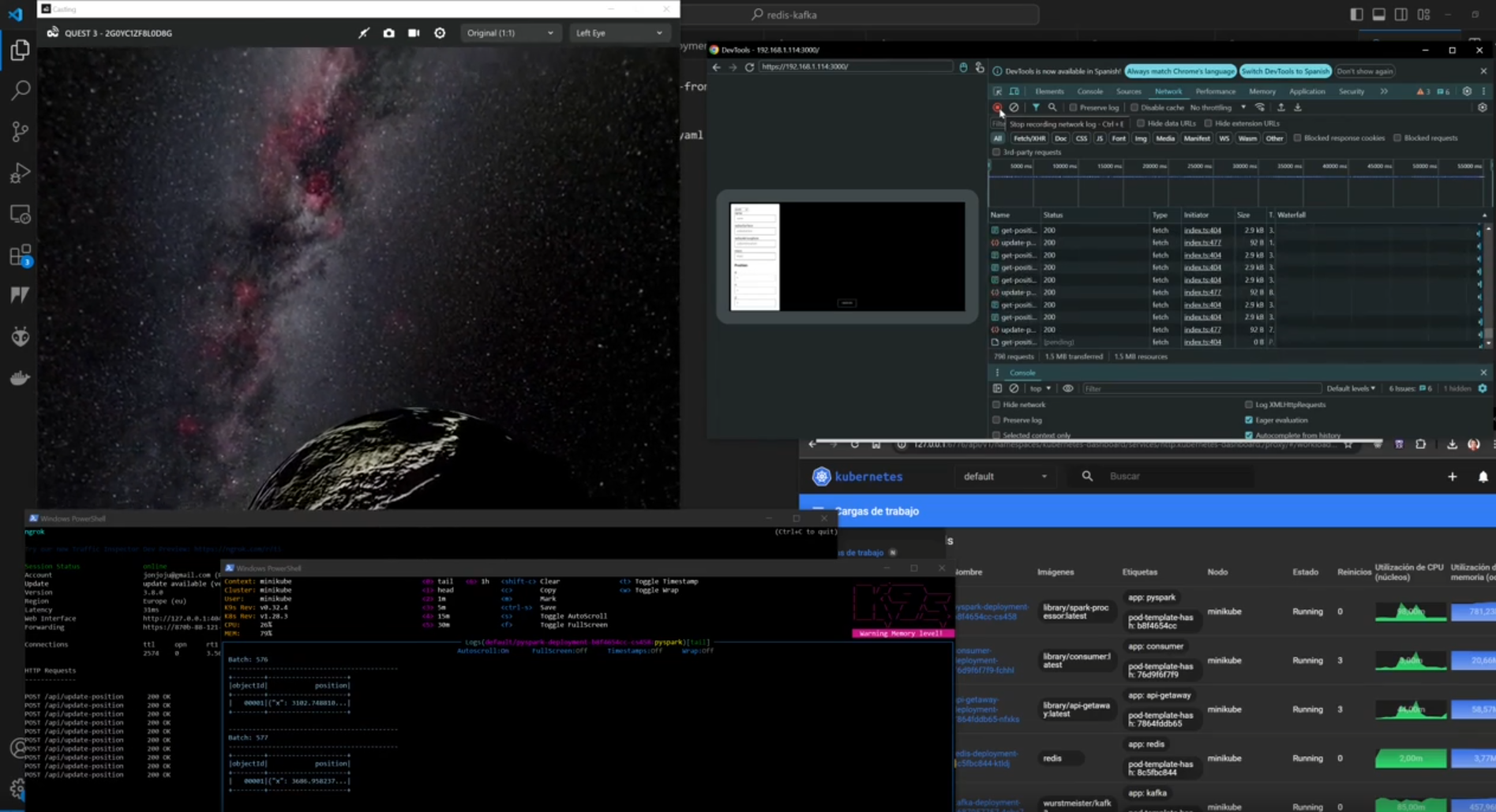Click the Kubernetes create resource plus icon
1496x812 pixels.
(1452, 477)
